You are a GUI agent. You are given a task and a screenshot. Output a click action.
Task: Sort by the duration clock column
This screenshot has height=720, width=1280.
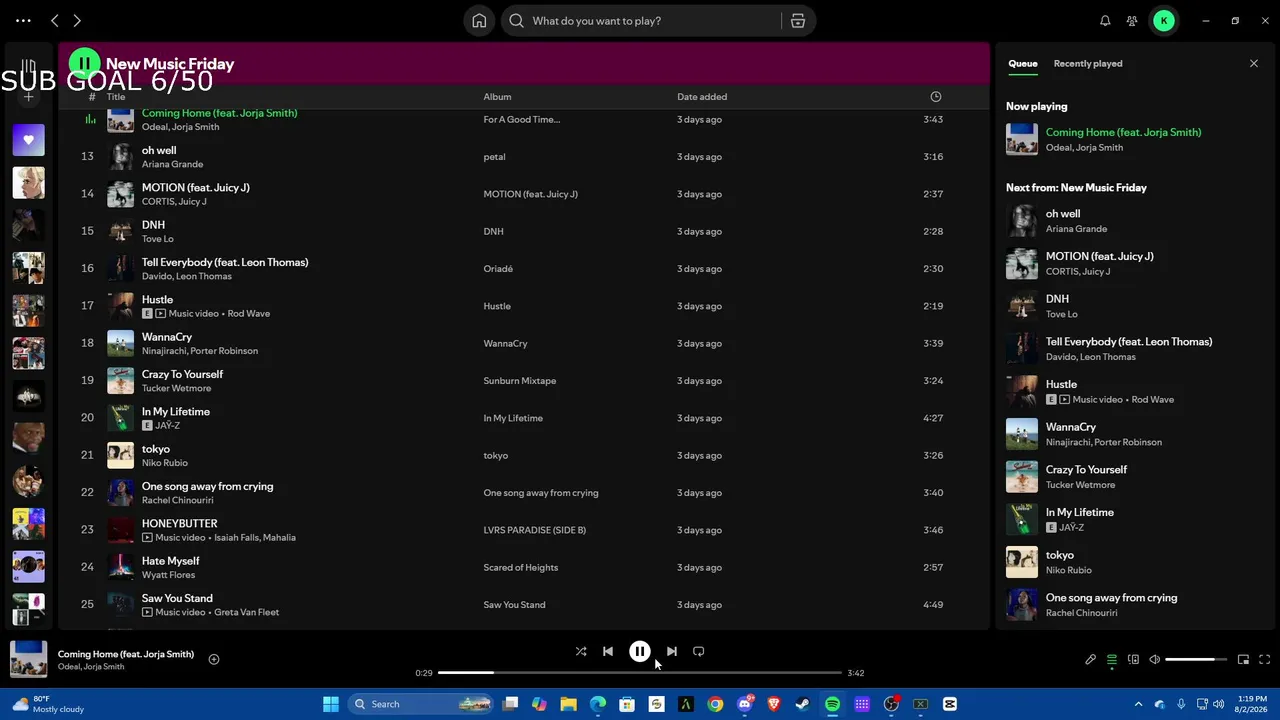[x=936, y=97]
